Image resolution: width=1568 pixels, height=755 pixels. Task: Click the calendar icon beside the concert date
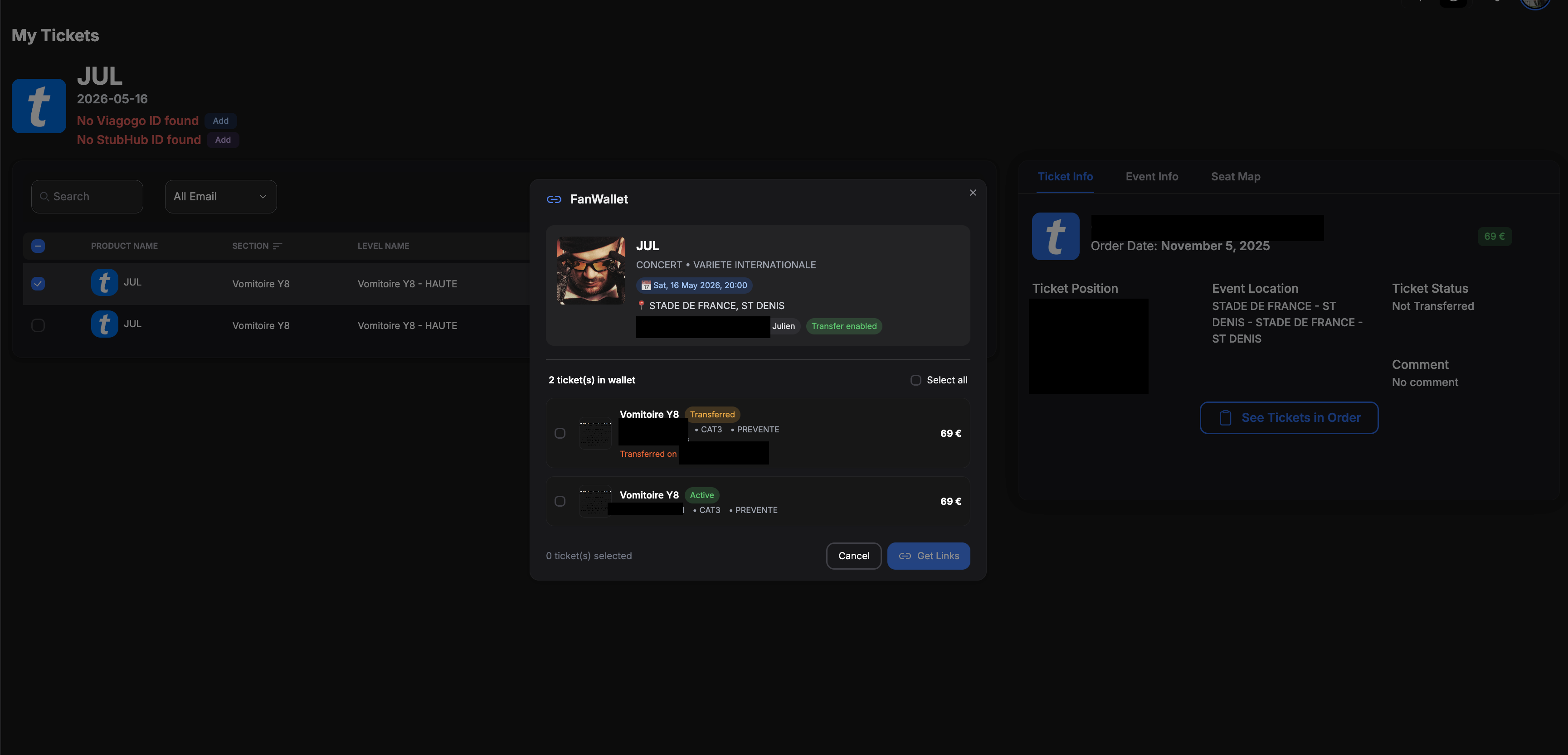646,285
